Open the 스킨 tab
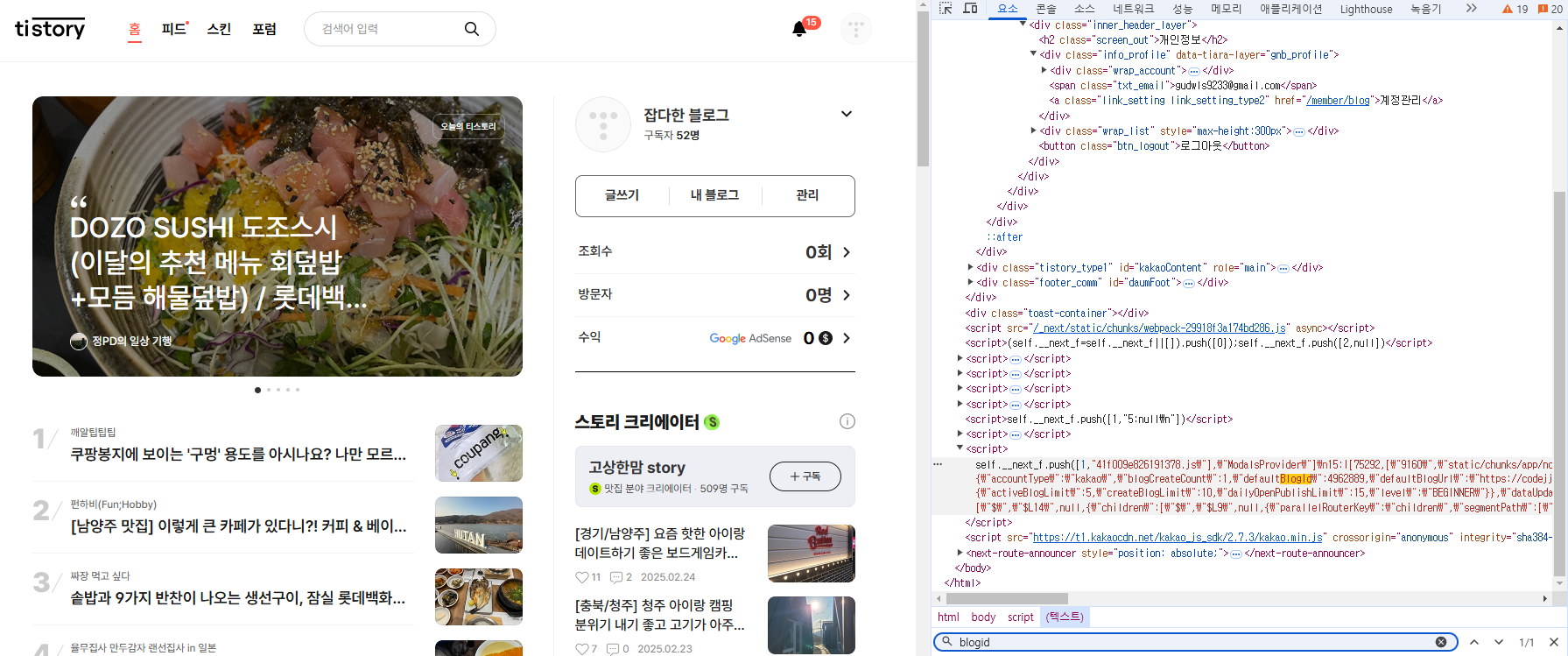Image resolution: width=1568 pixels, height=656 pixels. point(219,29)
